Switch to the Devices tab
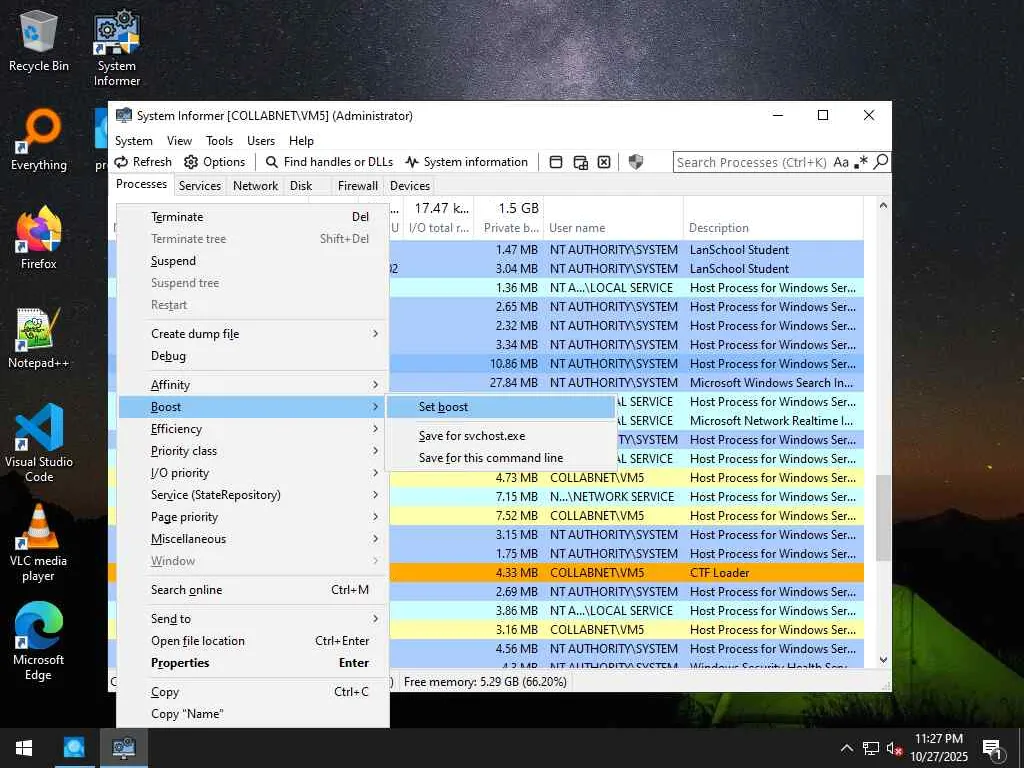The width and height of the screenshot is (1024, 768). click(410, 185)
